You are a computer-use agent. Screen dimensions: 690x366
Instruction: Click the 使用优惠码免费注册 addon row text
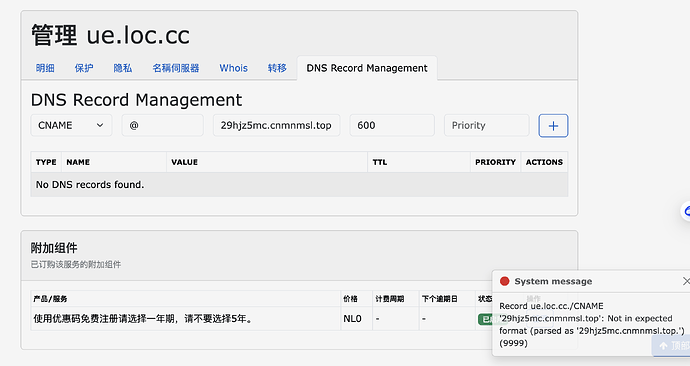(144, 318)
